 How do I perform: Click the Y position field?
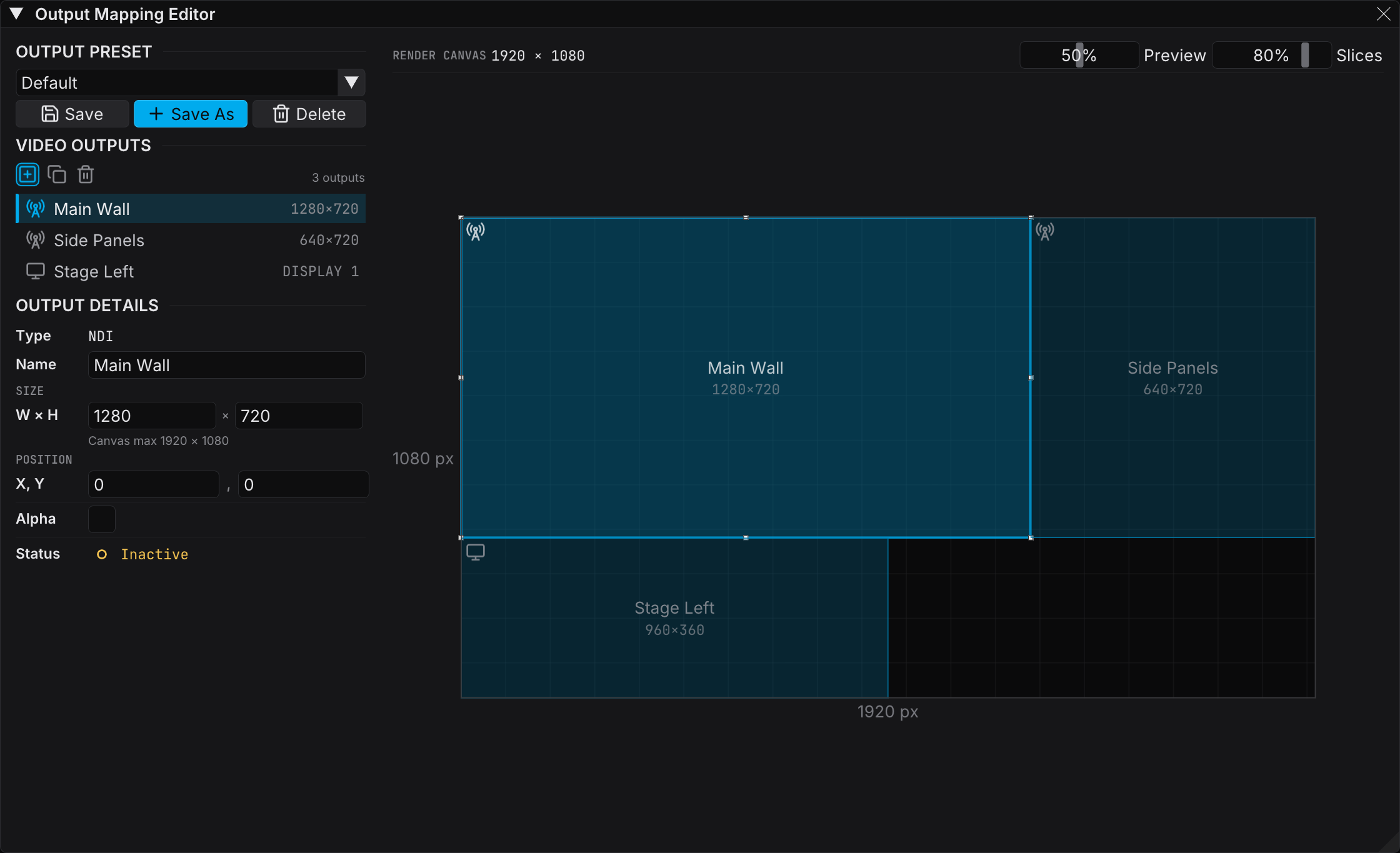pyautogui.click(x=304, y=484)
